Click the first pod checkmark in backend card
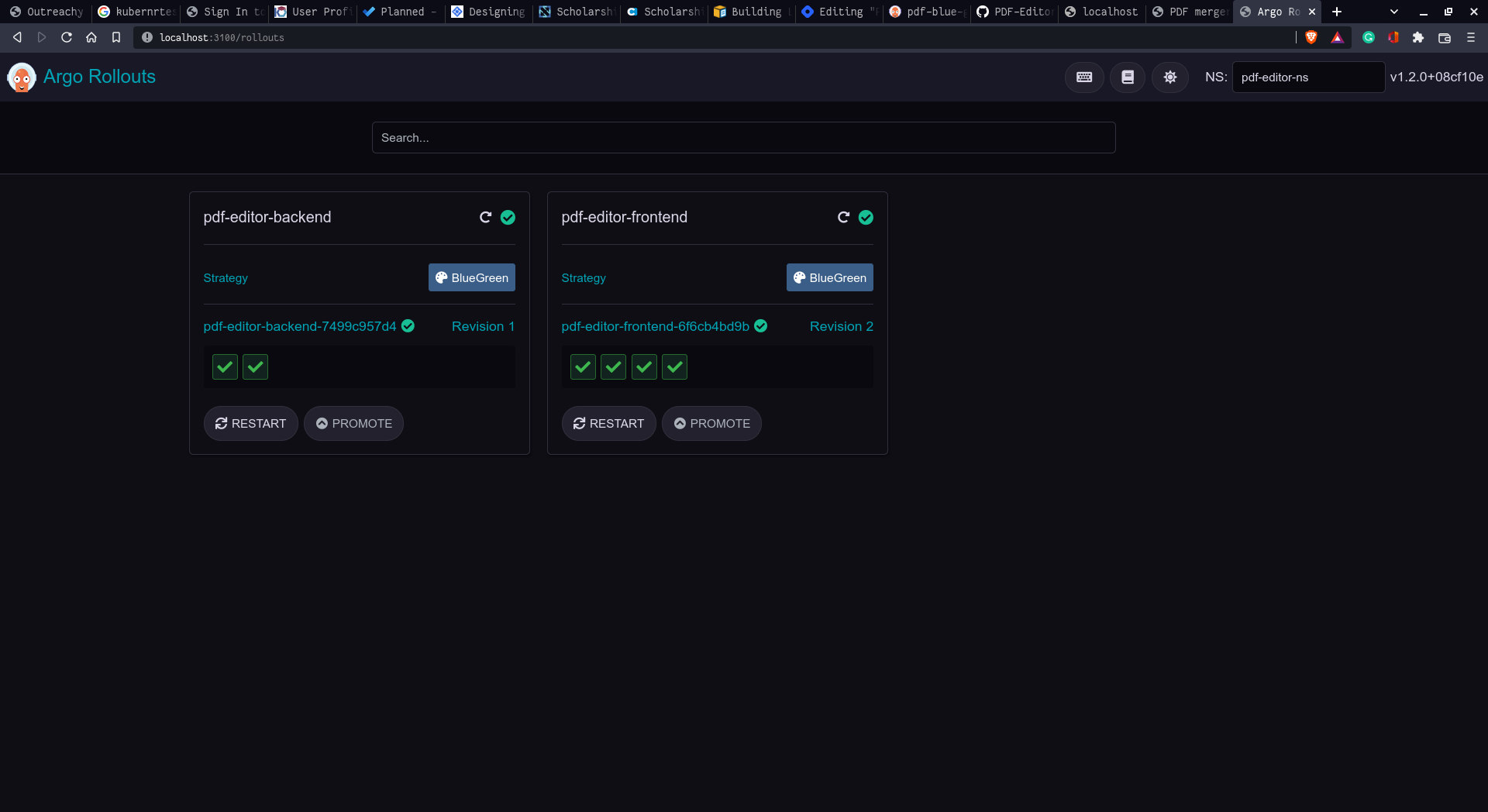The image size is (1488, 812). [225, 366]
